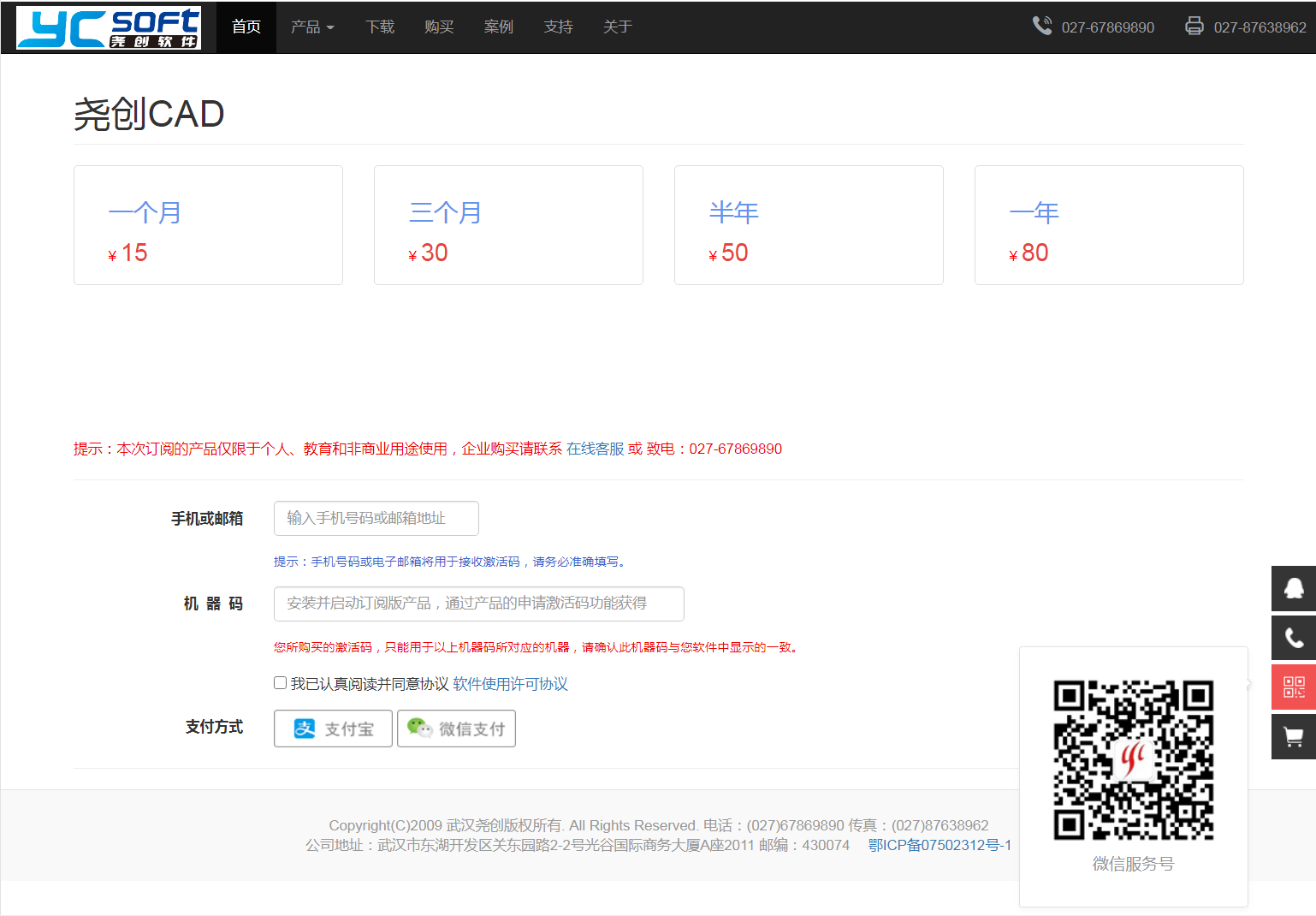Open the 下载 menu item
The image size is (1316, 916).
tap(380, 27)
